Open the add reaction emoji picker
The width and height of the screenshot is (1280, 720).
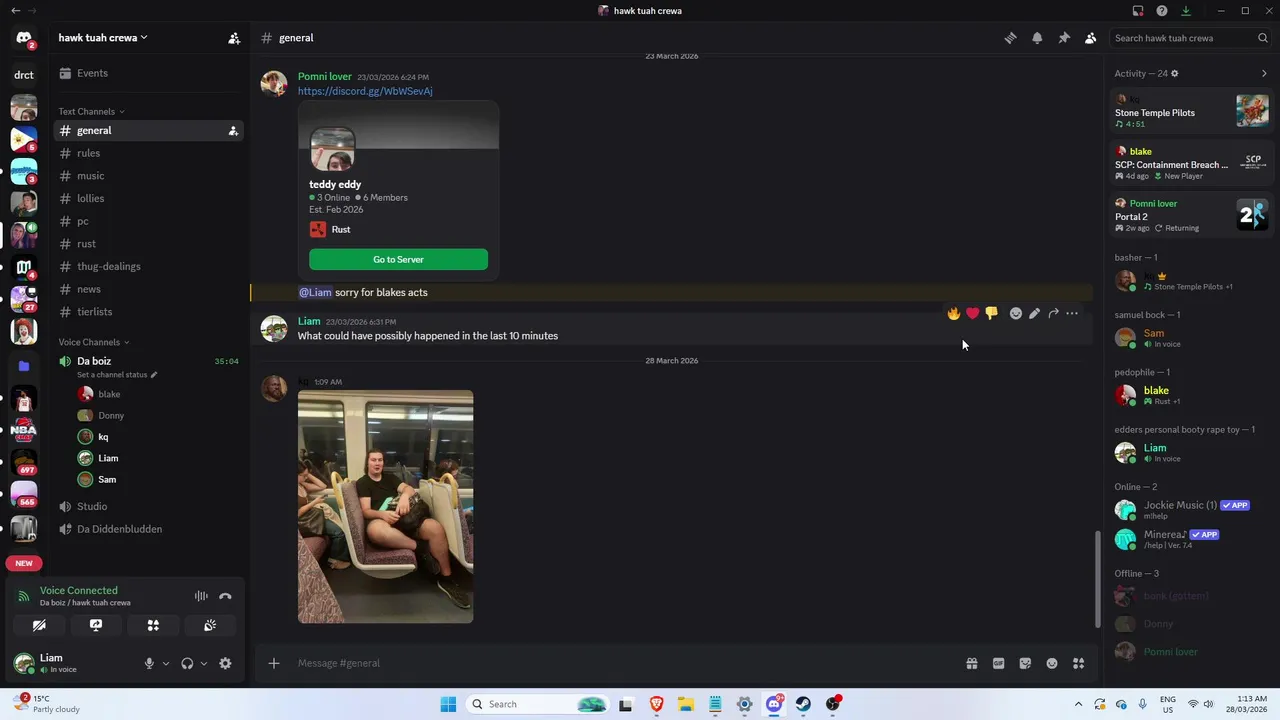[x=1016, y=313]
